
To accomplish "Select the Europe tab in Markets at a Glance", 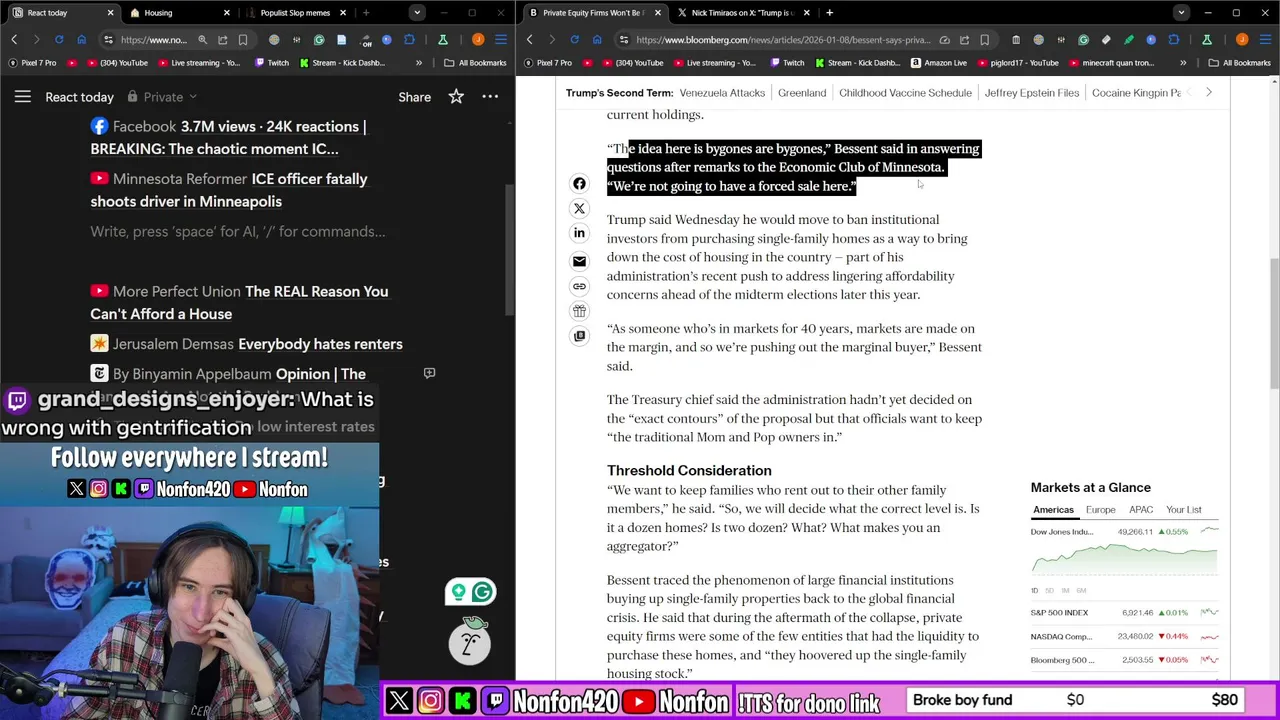I will pos(1100,510).
